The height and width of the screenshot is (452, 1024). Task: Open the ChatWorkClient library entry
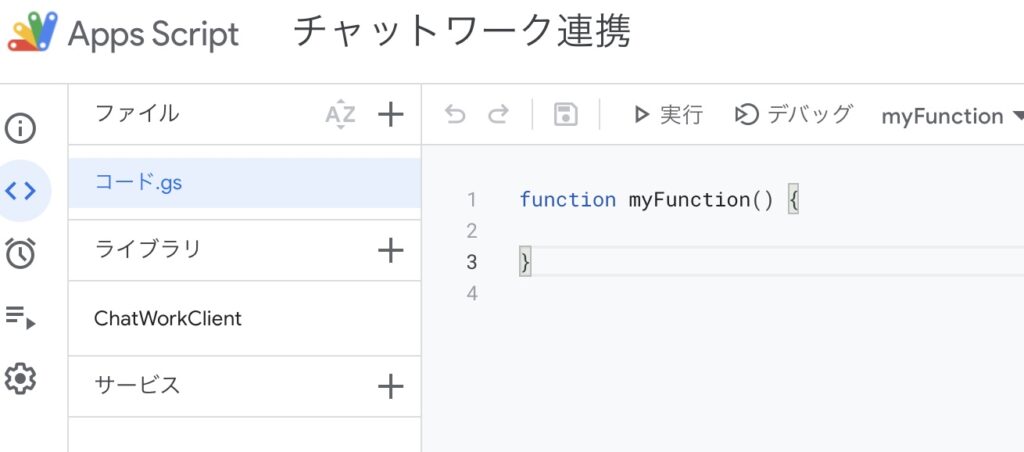(168, 319)
